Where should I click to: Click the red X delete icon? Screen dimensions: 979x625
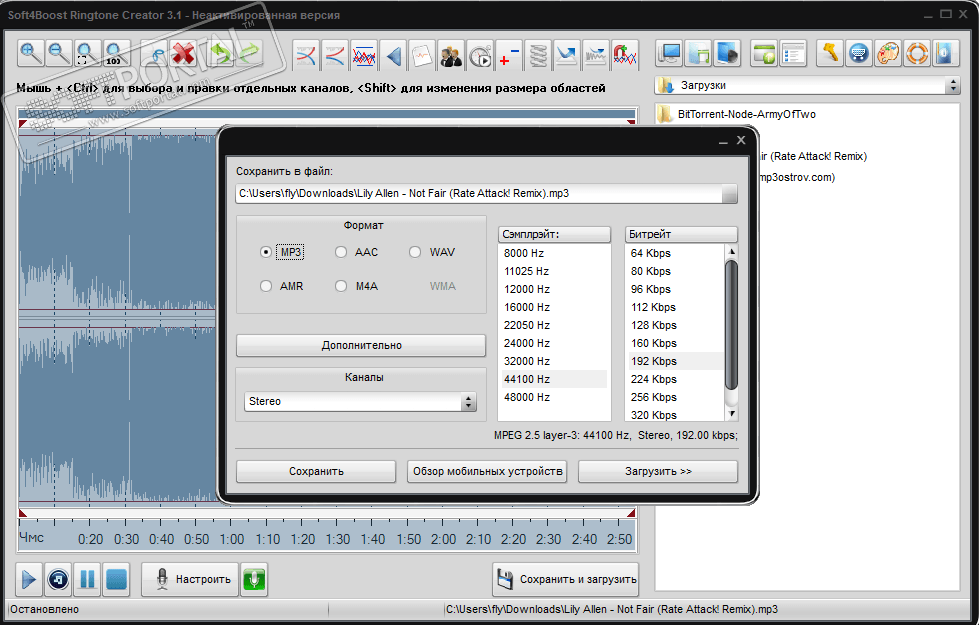click(183, 54)
